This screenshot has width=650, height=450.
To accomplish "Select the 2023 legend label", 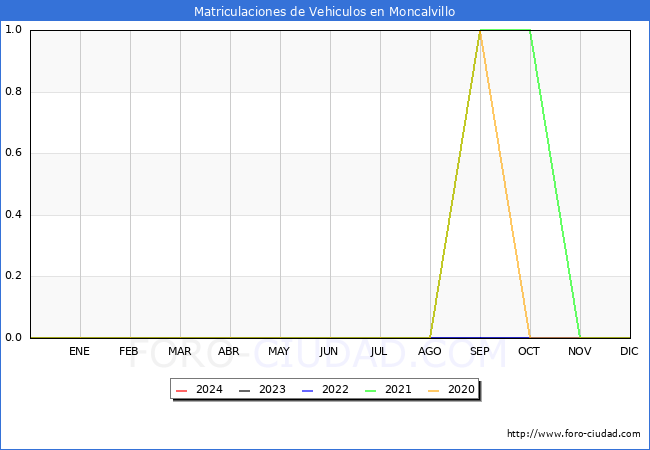I will (272, 390).
